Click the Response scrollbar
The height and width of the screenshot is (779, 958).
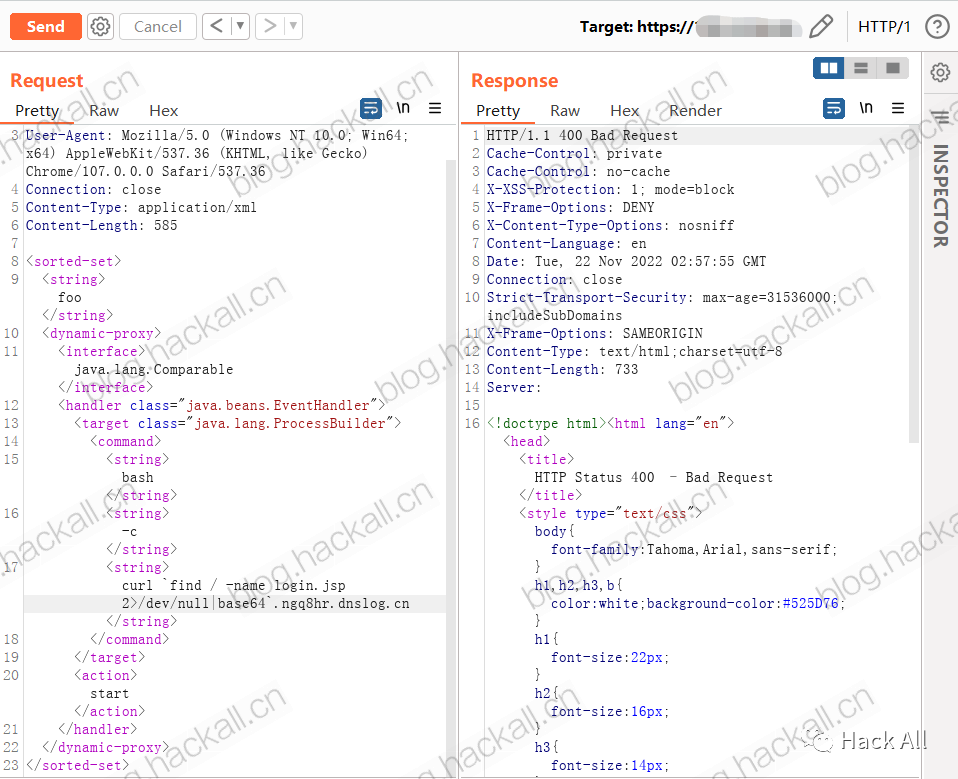click(x=913, y=284)
